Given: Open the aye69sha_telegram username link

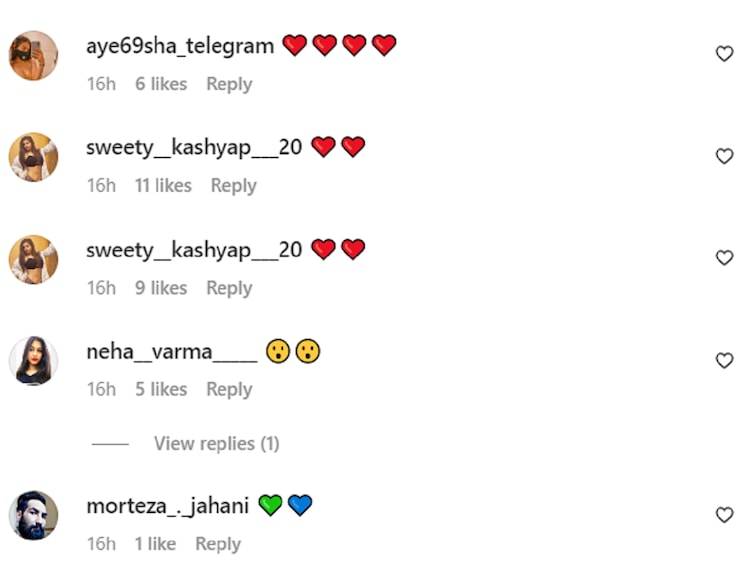Looking at the screenshot, I should [x=180, y=46].
